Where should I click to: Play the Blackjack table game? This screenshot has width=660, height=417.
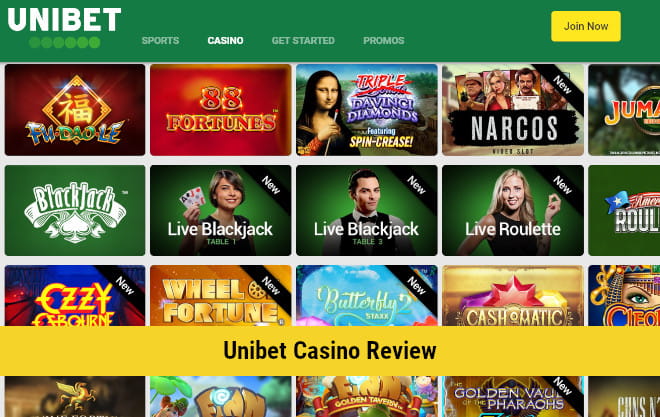(x=75, y=210)
